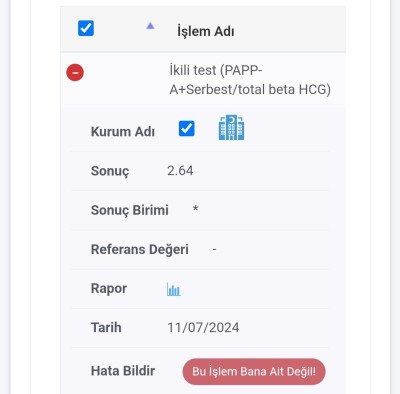
Task: Uncheck the Kurum Adı checkbox
Action: (187, 129)
